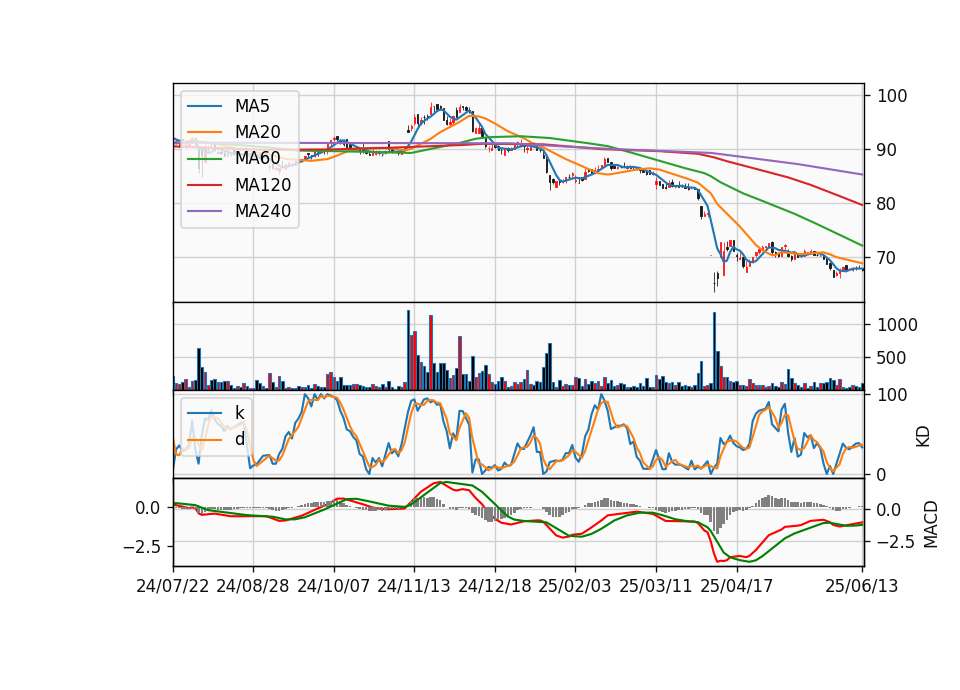The width and height of the screenshot is (960, 690).
Task: Click the red MA120 legend line swatch
Action: tap(204, 185)
